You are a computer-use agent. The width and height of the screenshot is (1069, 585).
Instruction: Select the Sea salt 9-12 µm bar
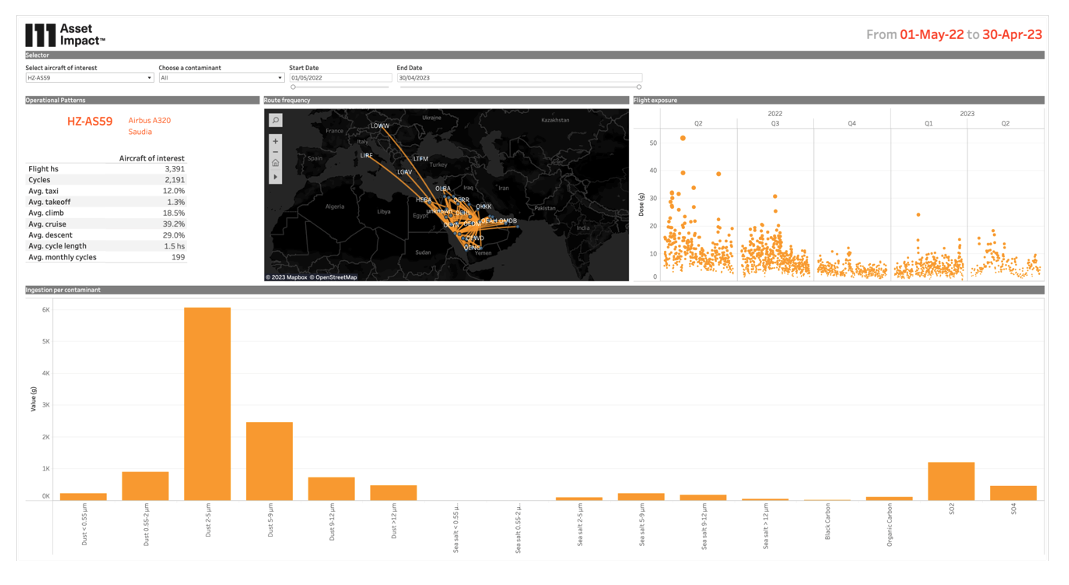pos(703,498)
